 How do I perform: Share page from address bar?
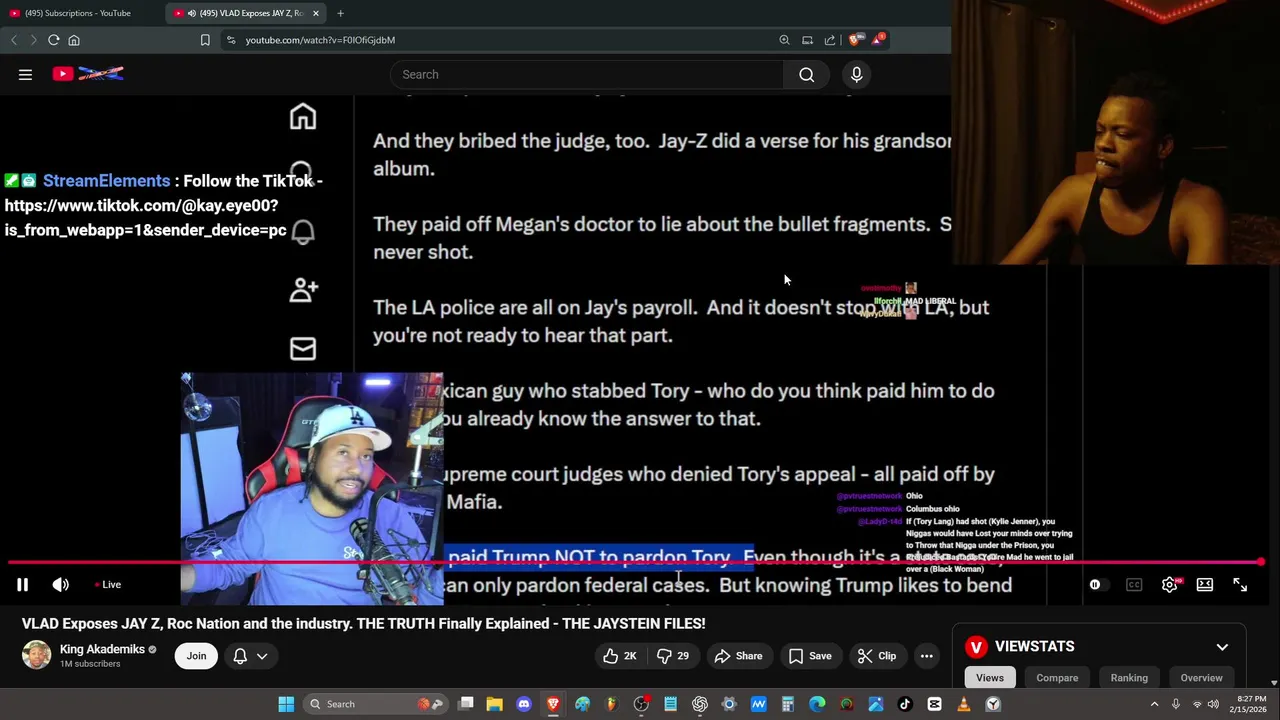[x=830, y=40]
